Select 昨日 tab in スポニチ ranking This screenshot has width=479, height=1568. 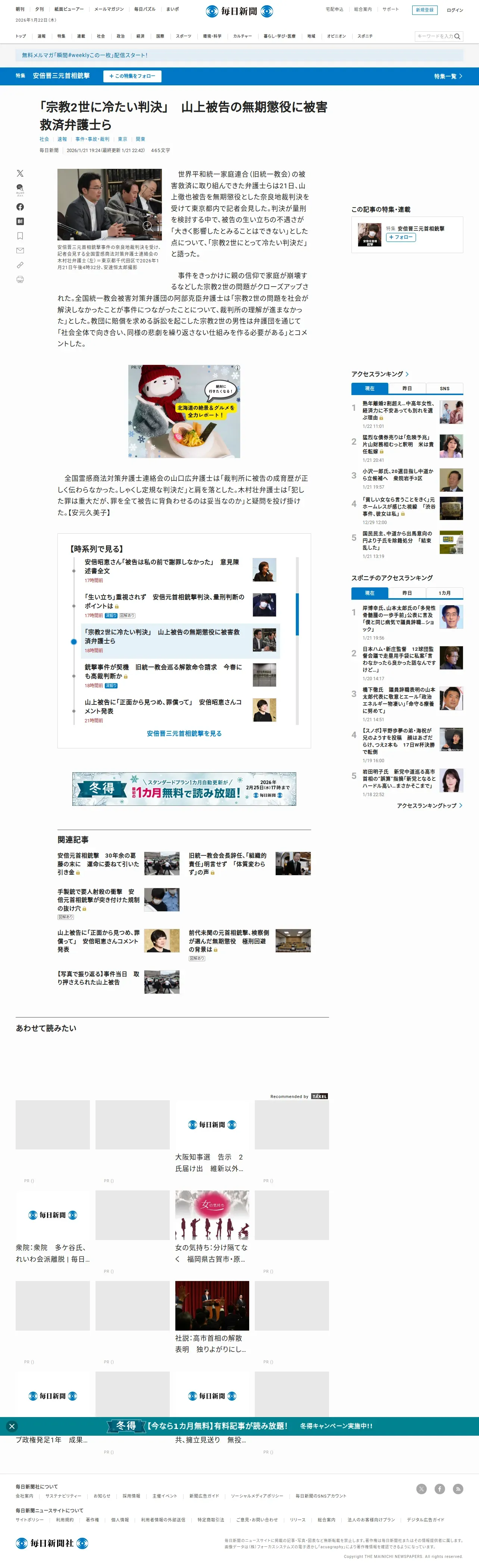click(407, 593)
